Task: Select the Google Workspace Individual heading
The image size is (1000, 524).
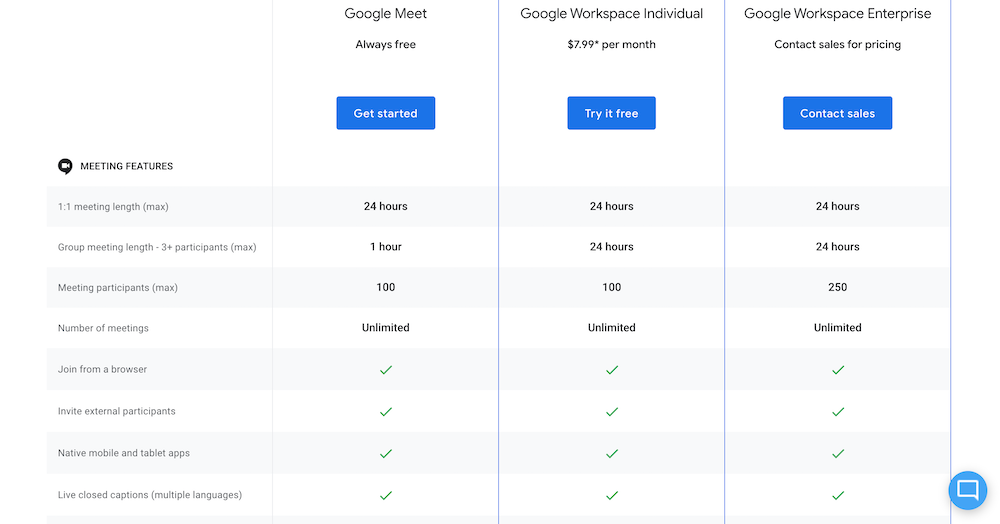Action: (612, 13)
